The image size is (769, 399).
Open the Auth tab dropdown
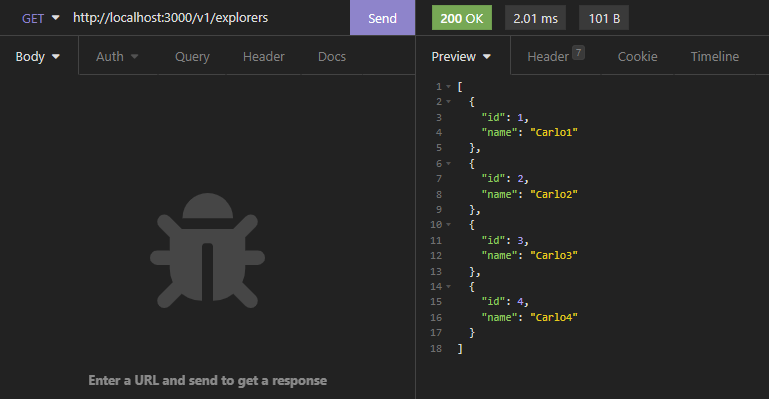pos(117,56)
